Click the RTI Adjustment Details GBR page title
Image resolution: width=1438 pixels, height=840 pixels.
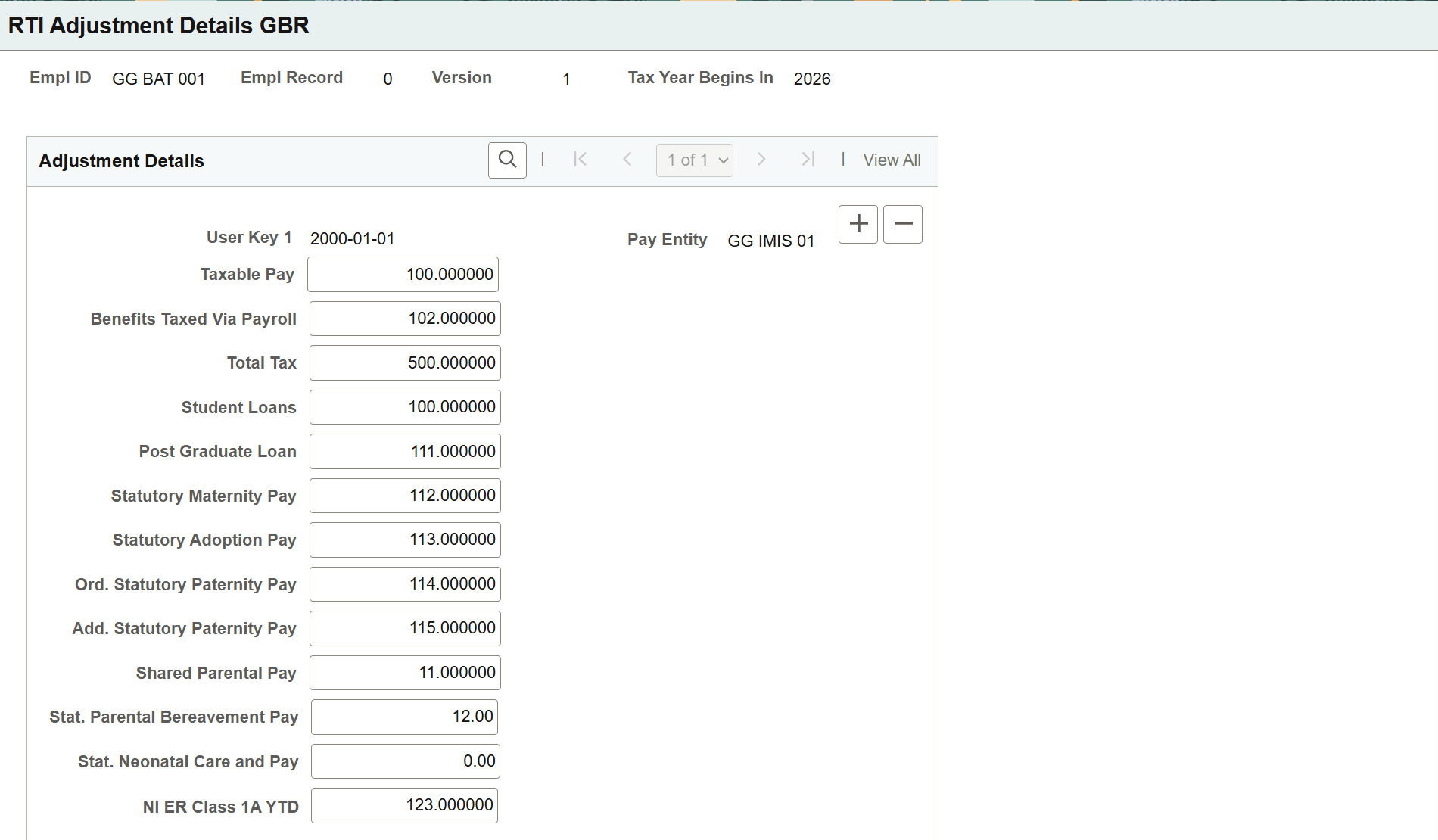tap(159, 26)
